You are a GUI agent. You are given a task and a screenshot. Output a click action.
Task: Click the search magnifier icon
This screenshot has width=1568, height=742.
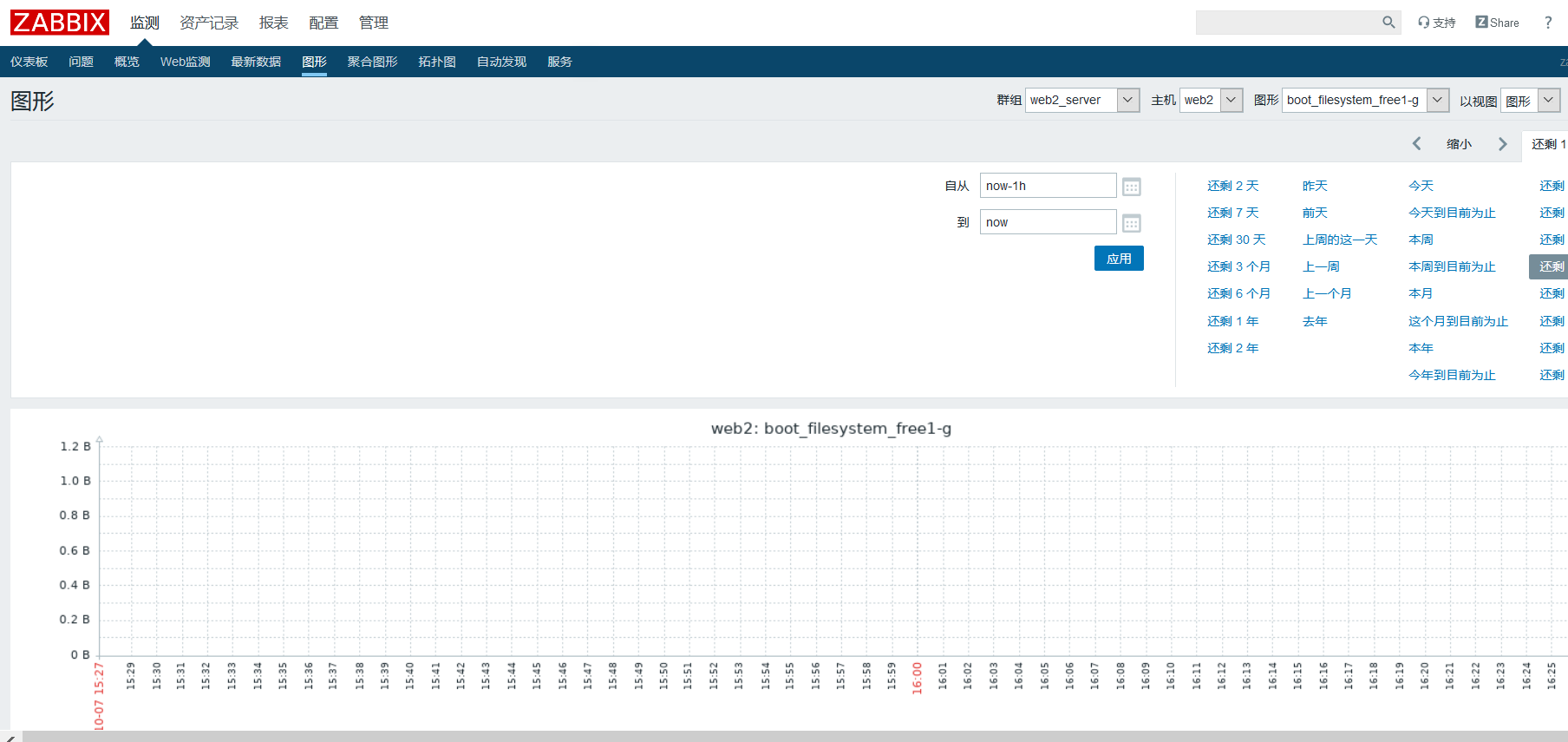point(1388,23)
